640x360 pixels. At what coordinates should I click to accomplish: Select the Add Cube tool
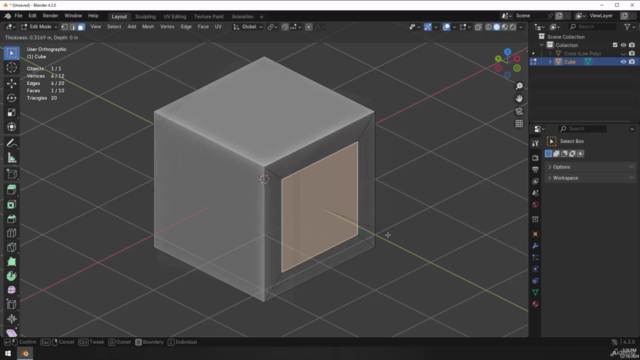pos(11,174)
